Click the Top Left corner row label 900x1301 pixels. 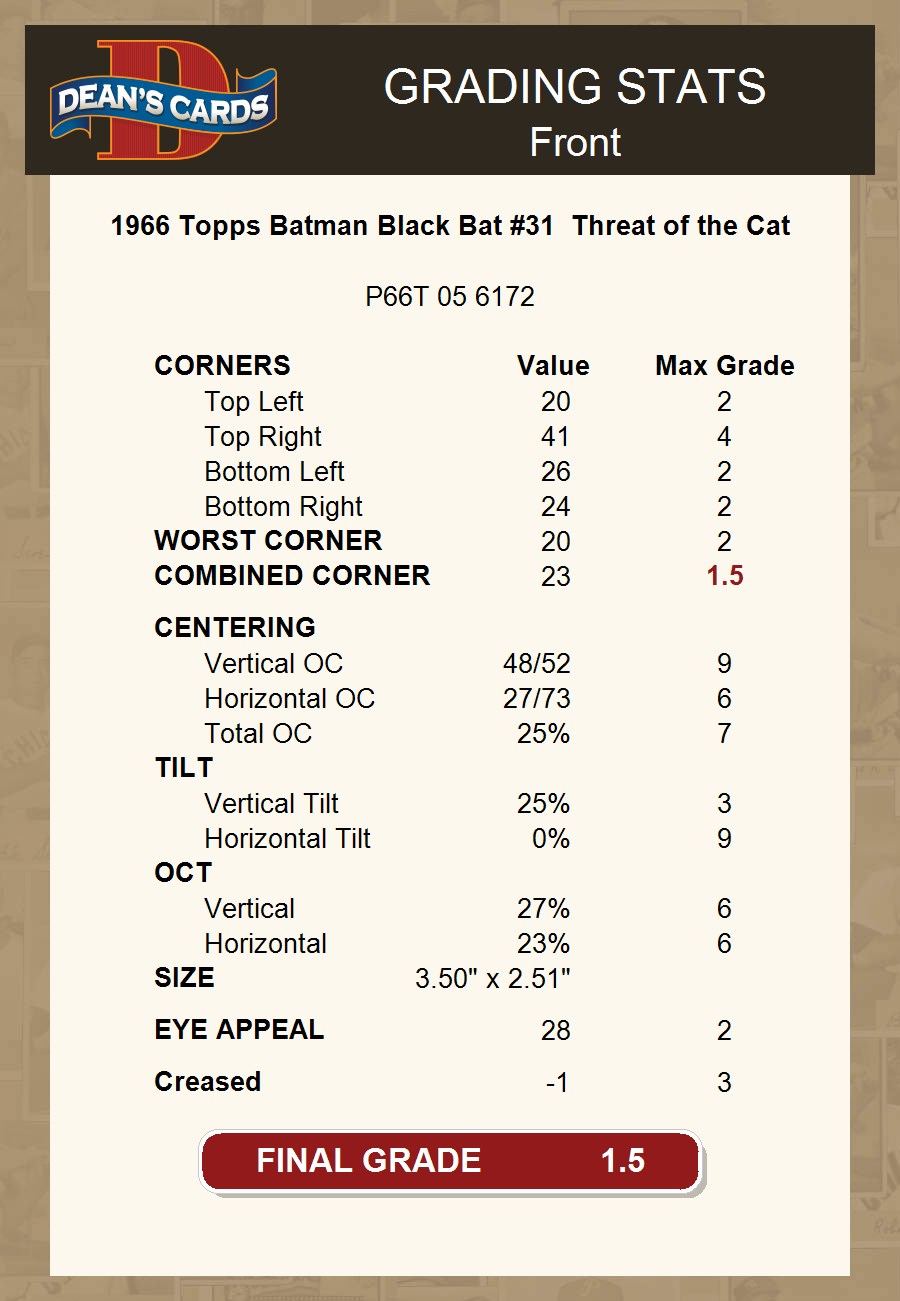pos(254,402)
